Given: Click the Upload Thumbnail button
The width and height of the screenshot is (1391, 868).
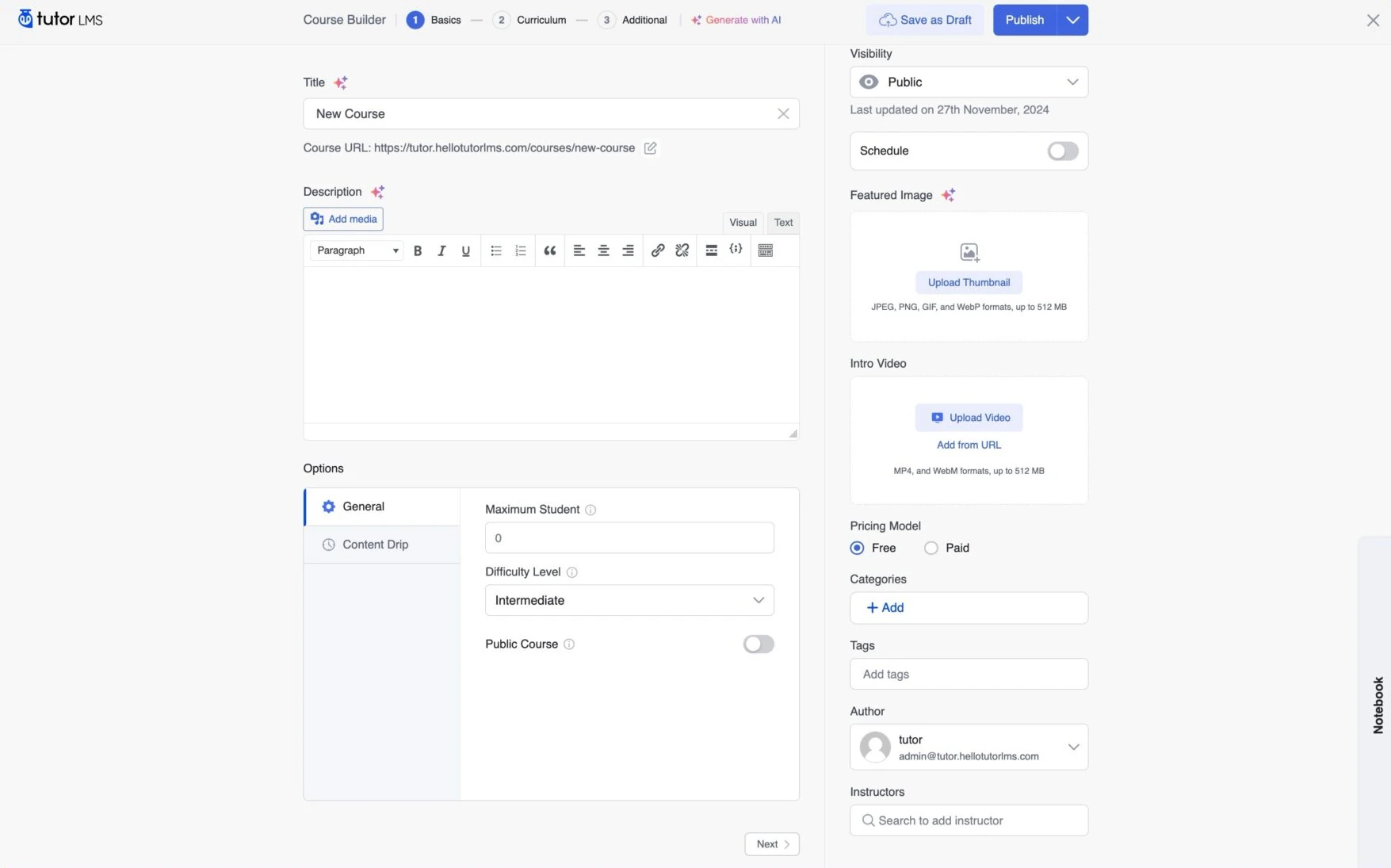Looking at the screenshot, I should (x=969, y=282).
